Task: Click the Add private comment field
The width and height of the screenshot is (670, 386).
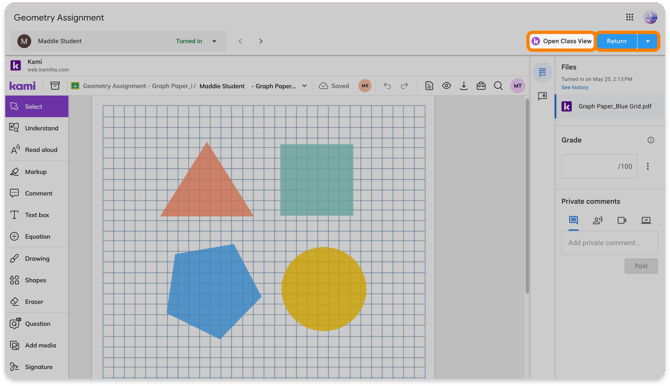Action: pos(609,243)
